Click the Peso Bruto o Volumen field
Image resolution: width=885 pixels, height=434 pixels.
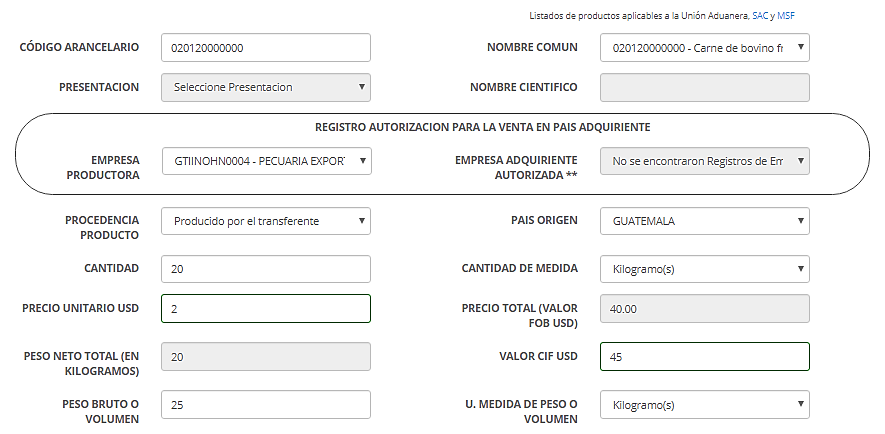click(x=266, y=405)
